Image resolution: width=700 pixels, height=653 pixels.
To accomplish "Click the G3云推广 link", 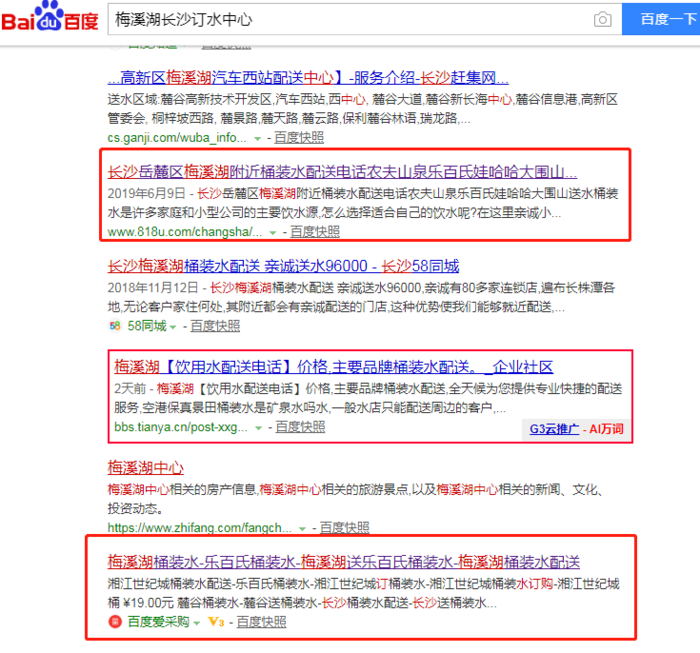I will 554,429.
